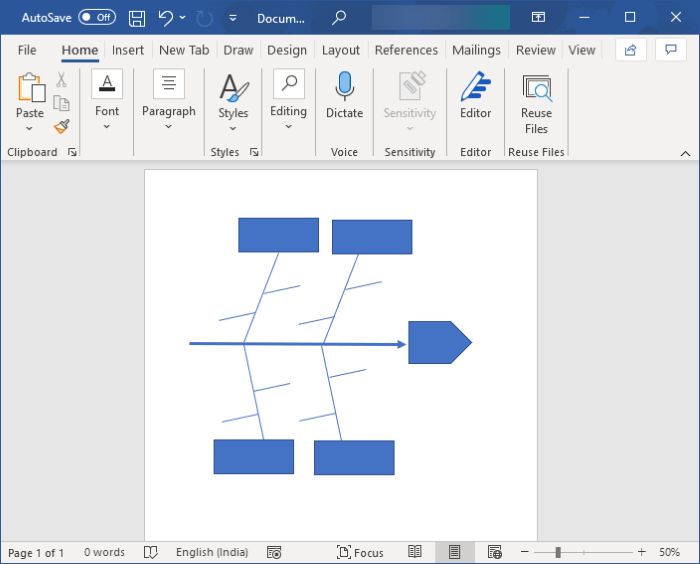Expand the Paragraph dropdown

(x=168, y=98)
